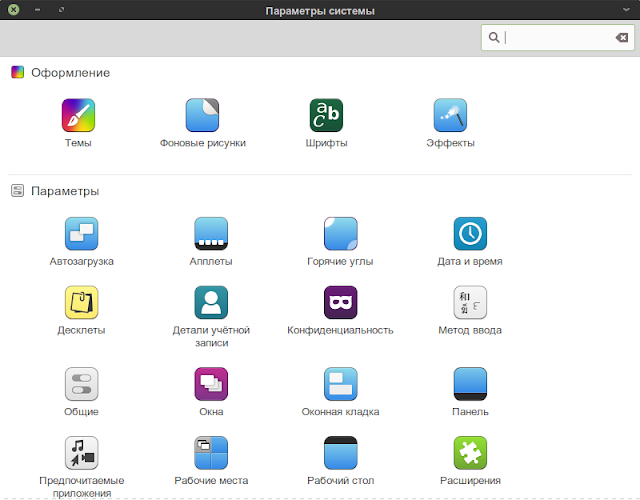
Task: Open the Расширения puzzle piece icon
Action: click(470, 453)
